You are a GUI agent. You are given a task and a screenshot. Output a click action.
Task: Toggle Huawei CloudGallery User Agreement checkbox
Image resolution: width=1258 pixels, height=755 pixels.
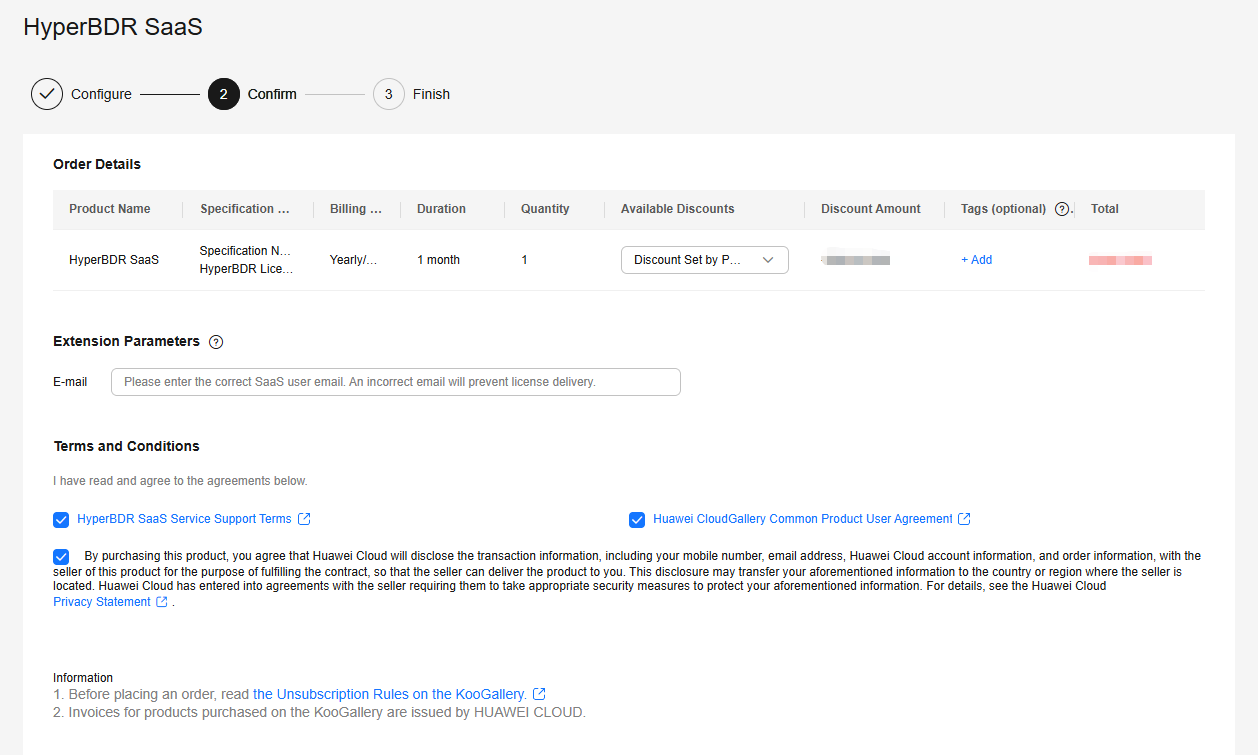coord(637,520)
